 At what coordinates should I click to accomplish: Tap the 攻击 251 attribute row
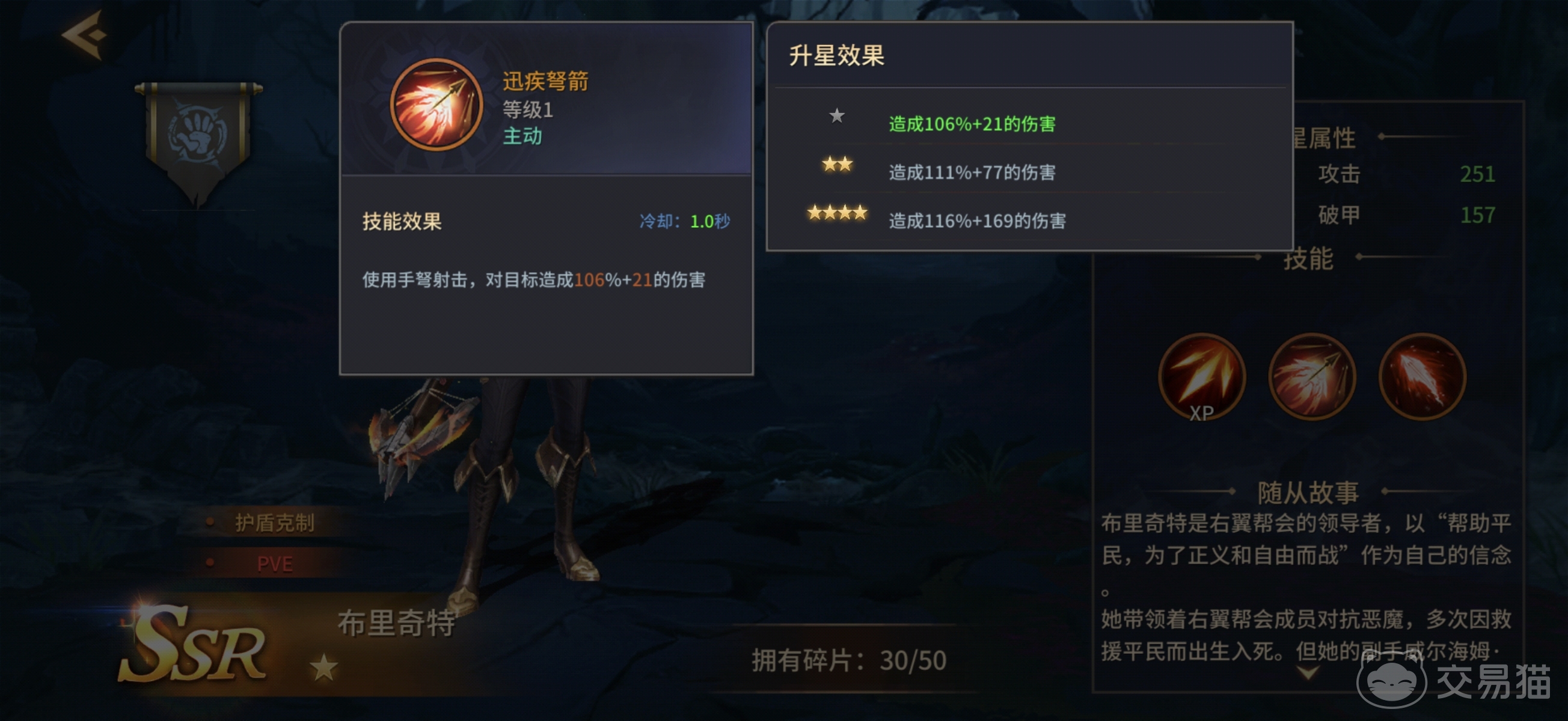1406,174
